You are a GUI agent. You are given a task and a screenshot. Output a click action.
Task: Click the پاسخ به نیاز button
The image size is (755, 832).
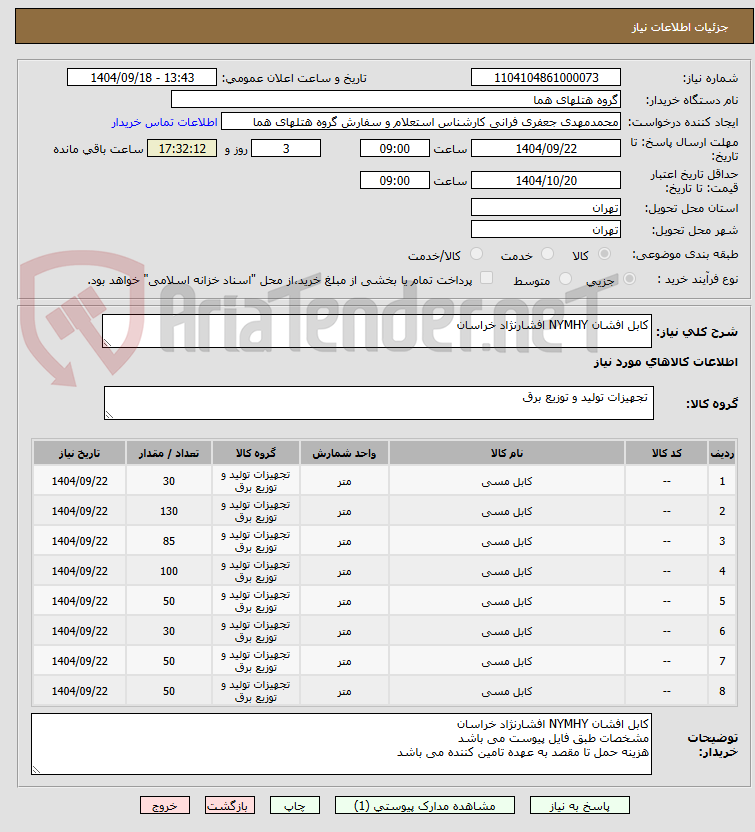click(579, 805)
